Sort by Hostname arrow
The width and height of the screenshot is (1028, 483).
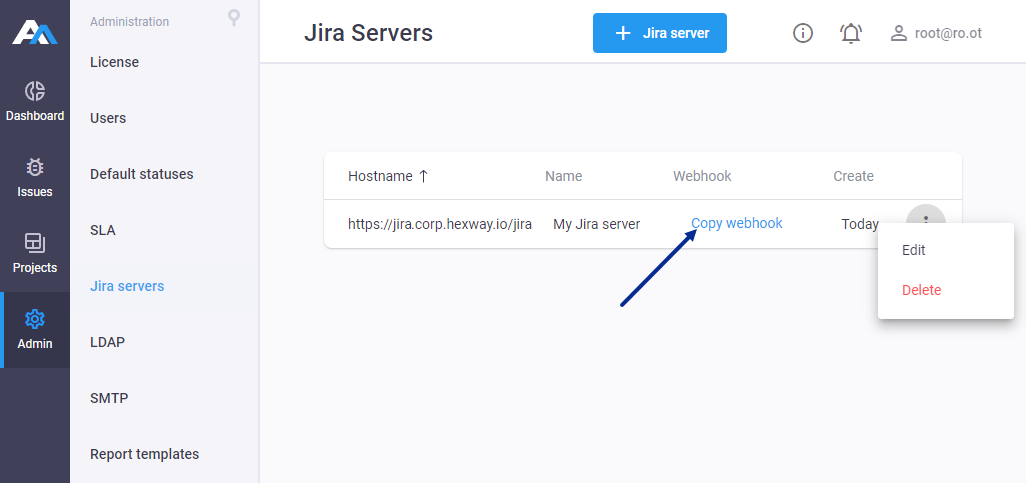point(424,176)
